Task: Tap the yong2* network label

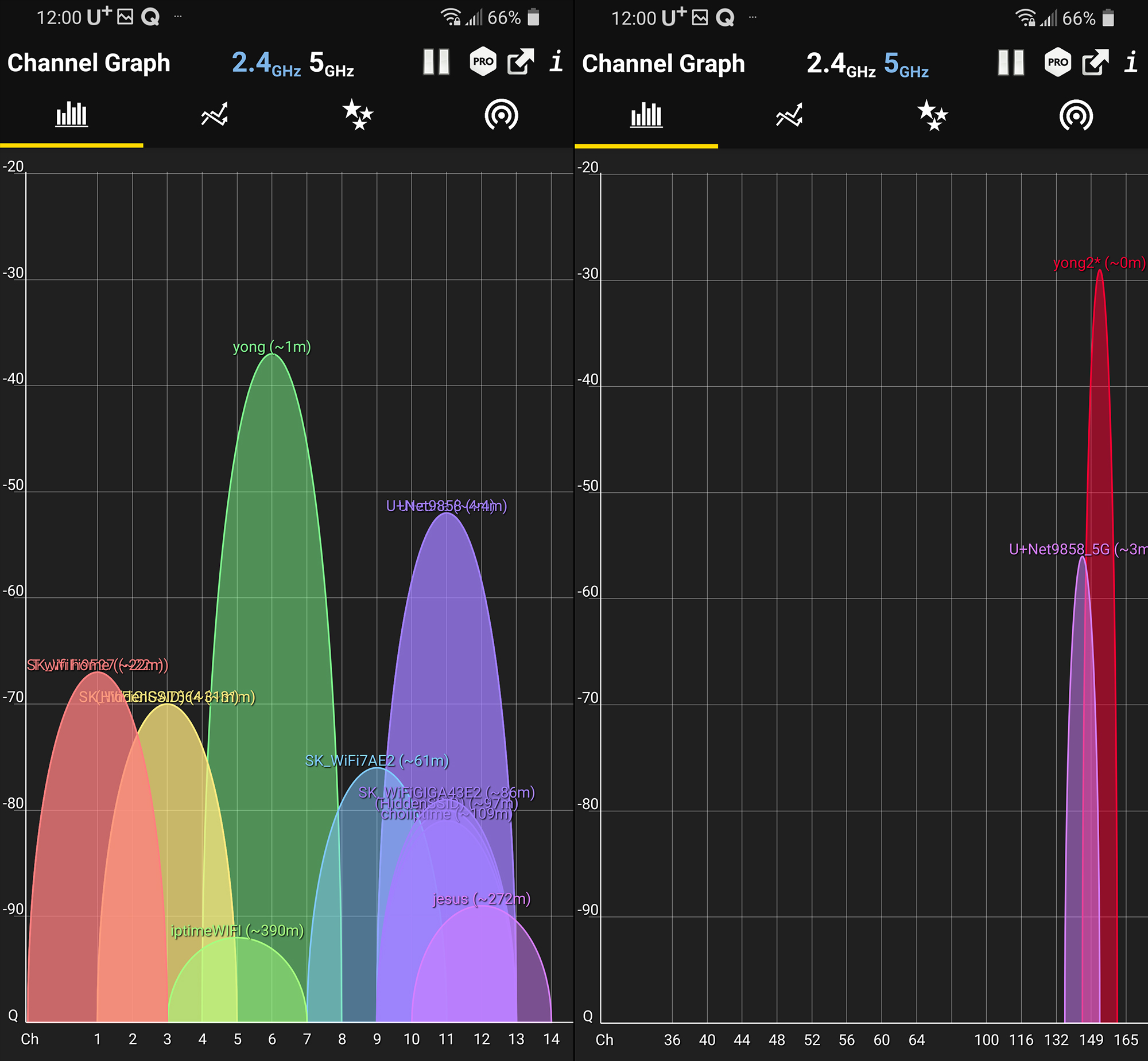Action: 1099,263
